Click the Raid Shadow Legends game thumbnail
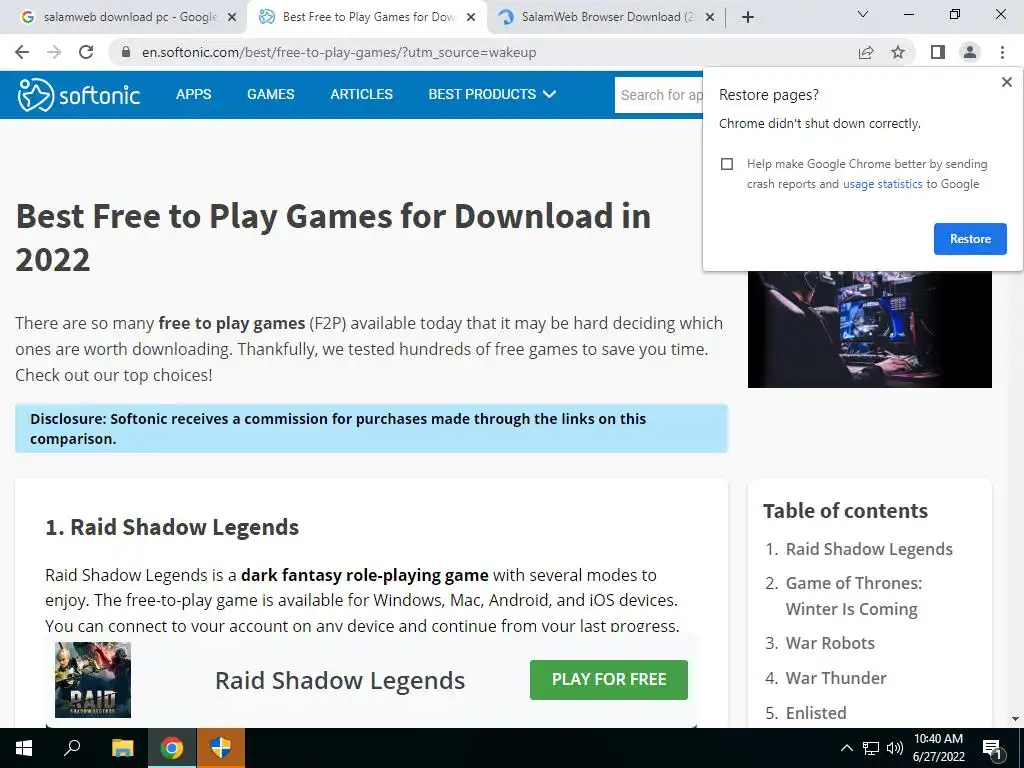 [93, 680]
